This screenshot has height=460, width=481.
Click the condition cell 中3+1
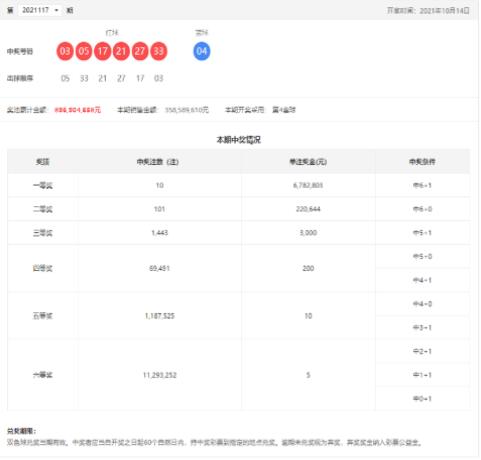pyautogui.click(x=422, y=328)
